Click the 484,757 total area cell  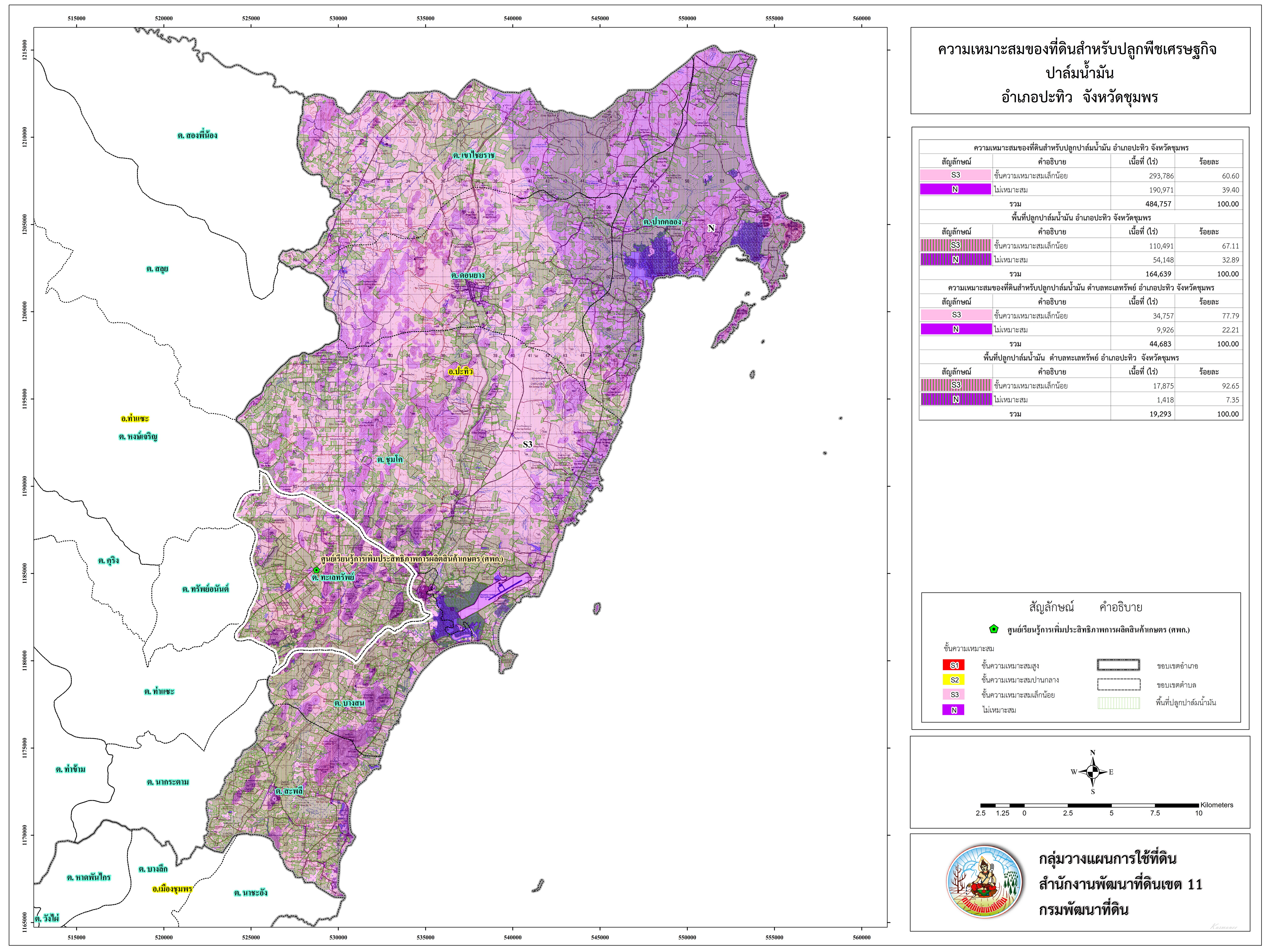[1158, 204]
